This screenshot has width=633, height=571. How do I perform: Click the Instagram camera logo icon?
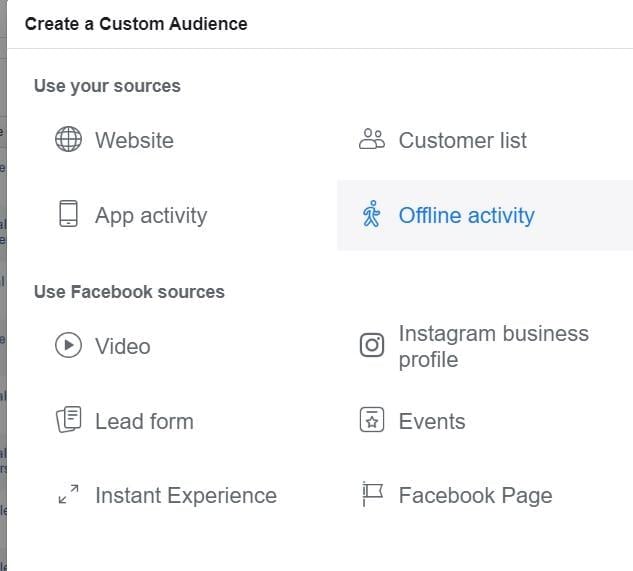[x=372, y=345]
